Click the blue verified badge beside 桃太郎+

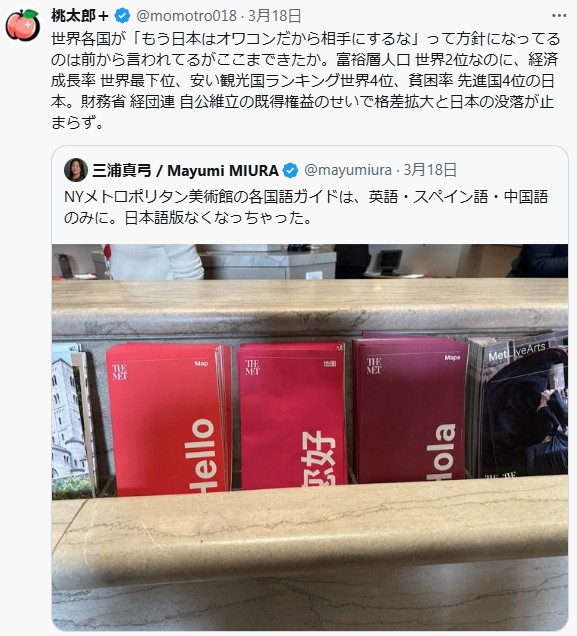[122, 16]
